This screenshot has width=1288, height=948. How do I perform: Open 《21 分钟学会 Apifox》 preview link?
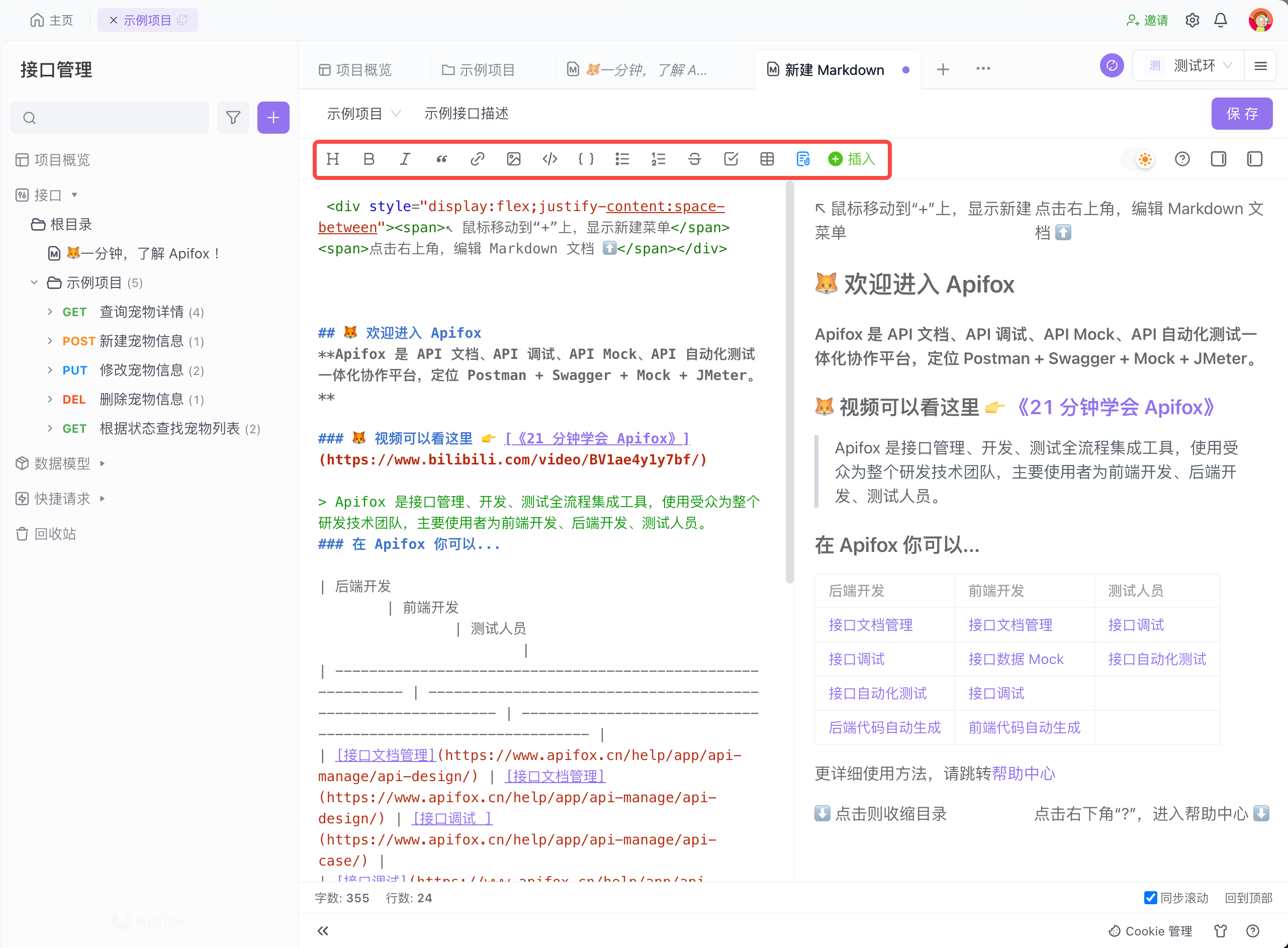tap(1115, 407)
